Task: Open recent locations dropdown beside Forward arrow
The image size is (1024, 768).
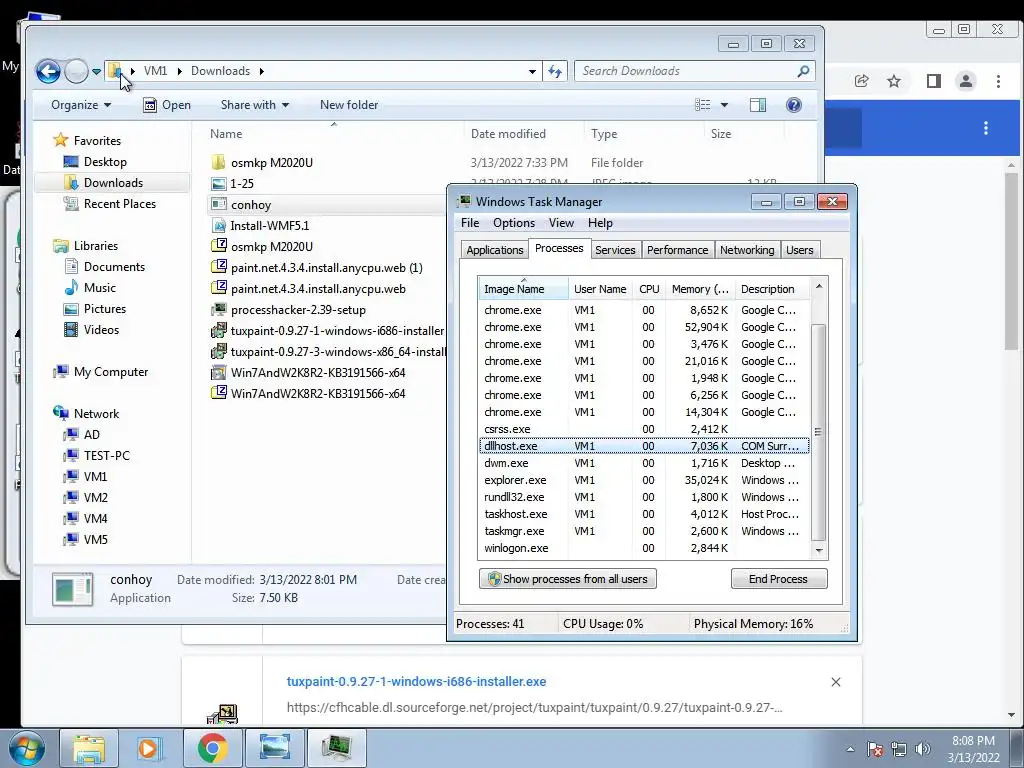Action: (96, 71)
